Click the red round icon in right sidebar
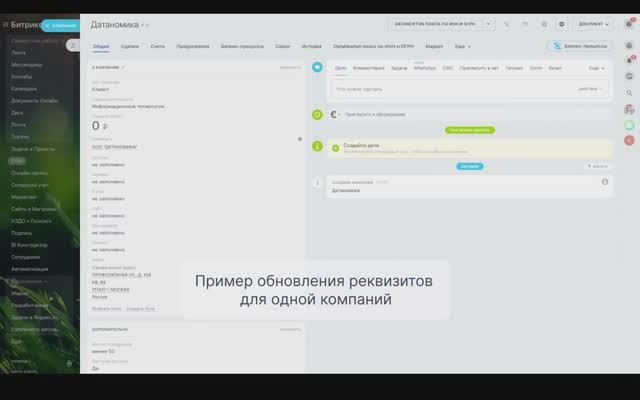This screenshot has height=400, width=640. click(629, 140)
